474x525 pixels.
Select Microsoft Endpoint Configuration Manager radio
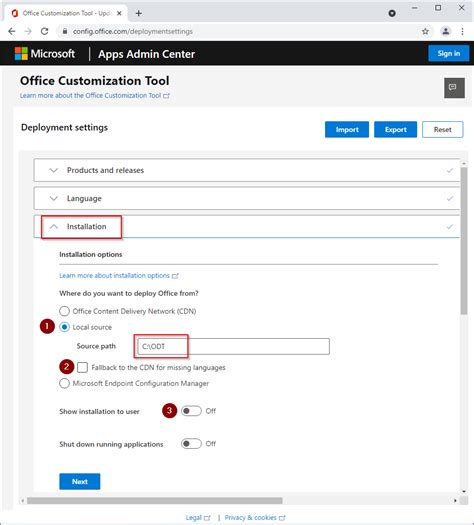[64, 383]
